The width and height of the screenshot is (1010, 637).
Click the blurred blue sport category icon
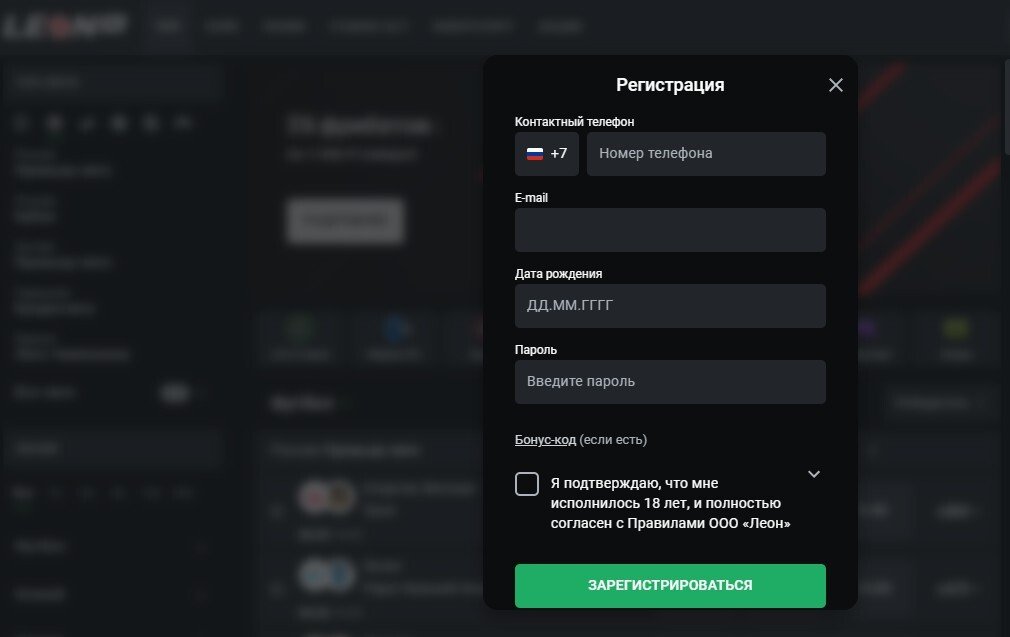coord(396,329)
